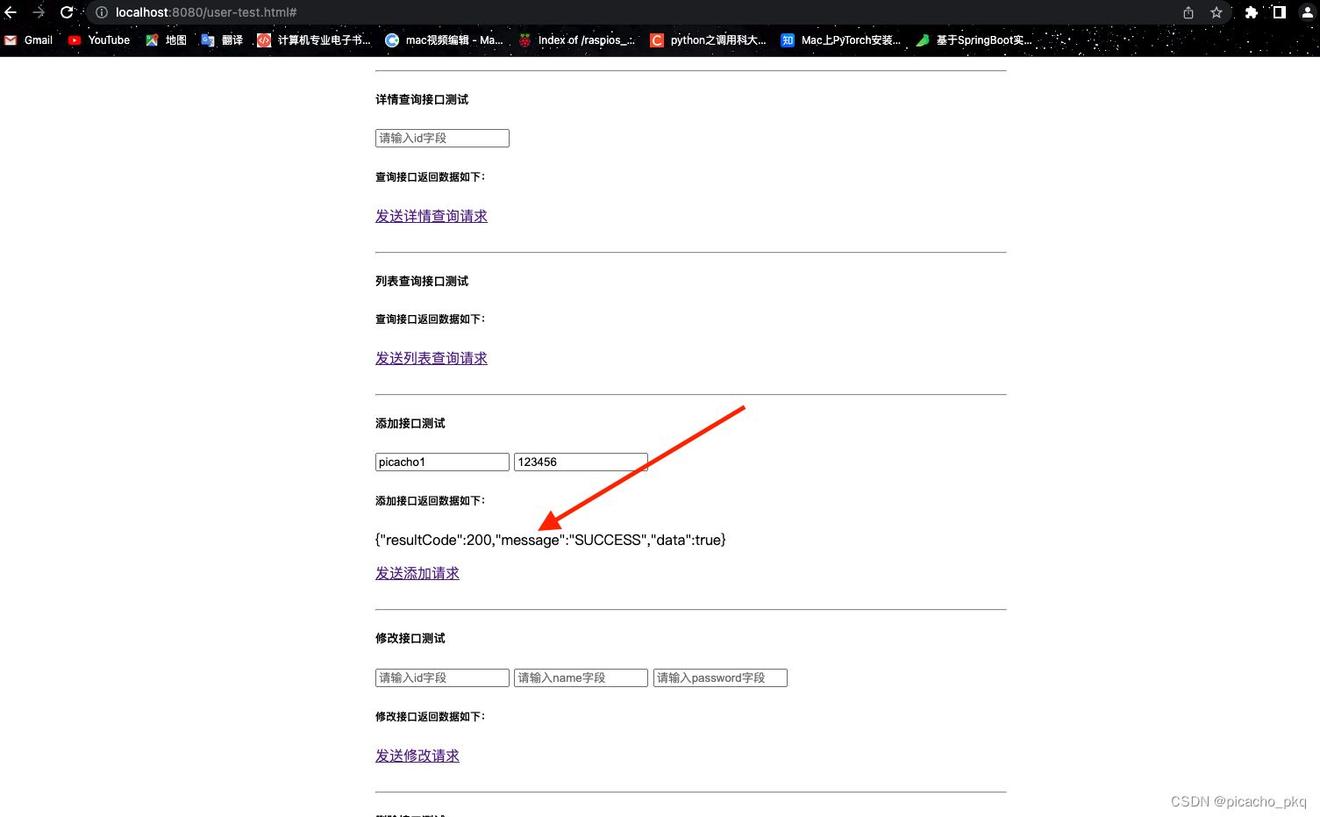Viewport: 1320px width, 817px height.
Task: Click the share page icon in address bar
Action: click(1188, 12)
